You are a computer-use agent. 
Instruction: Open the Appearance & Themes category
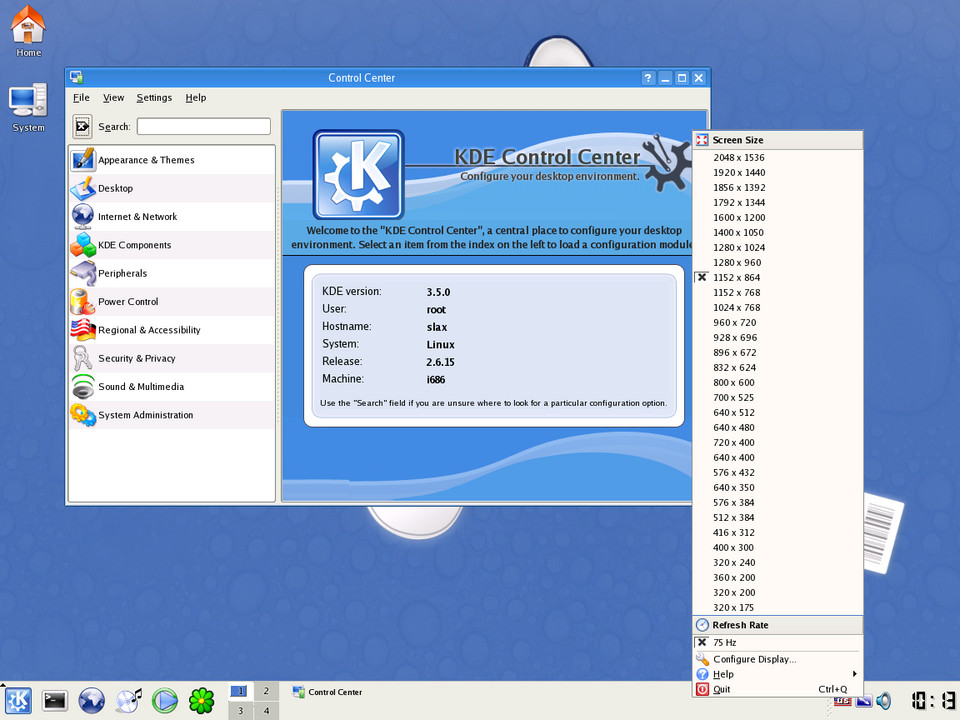point(172,160)
